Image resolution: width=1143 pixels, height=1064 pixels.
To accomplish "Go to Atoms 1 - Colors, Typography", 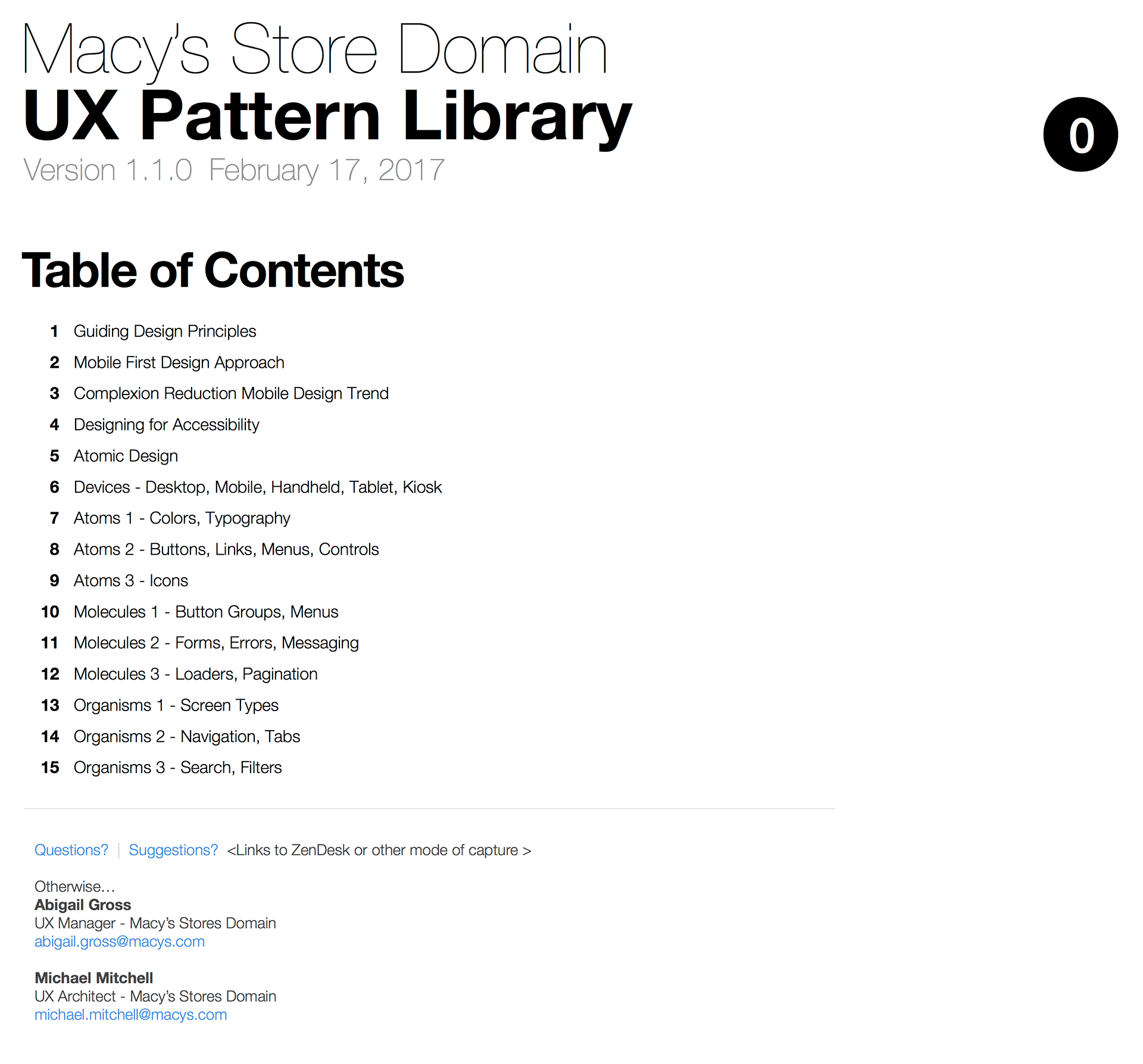I will [x=182, y=518].
